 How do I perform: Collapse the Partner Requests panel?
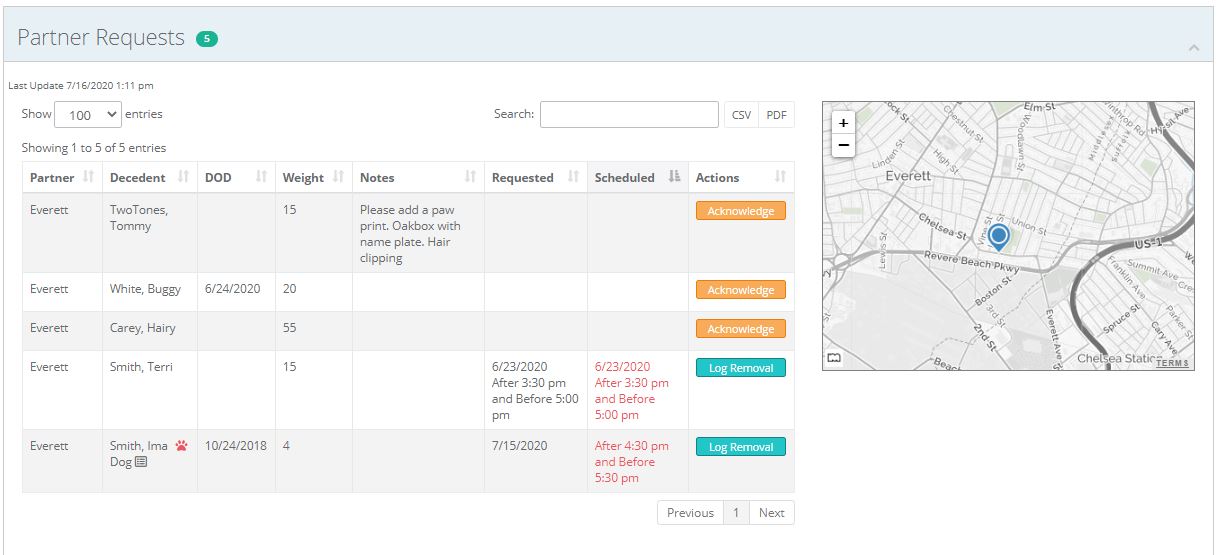point(1193,47)
